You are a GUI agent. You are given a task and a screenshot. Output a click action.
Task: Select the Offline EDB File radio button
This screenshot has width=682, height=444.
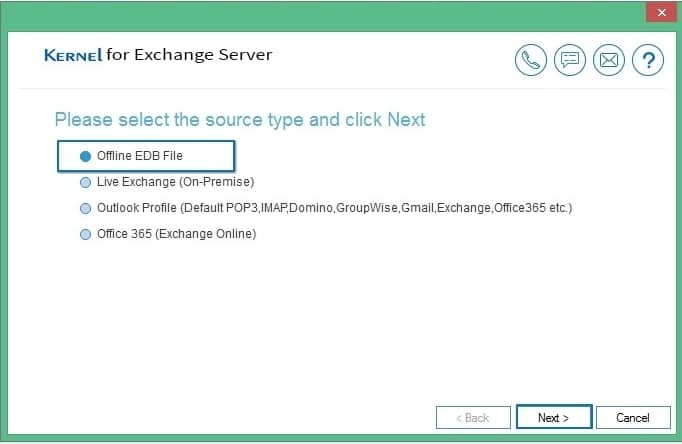tap(86, 156)
